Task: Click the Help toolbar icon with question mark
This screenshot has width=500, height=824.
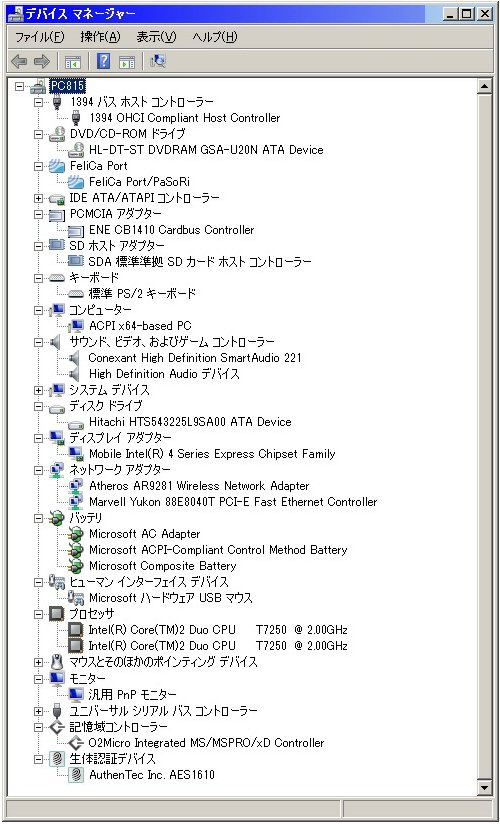Action: click(x=104, y=61)
